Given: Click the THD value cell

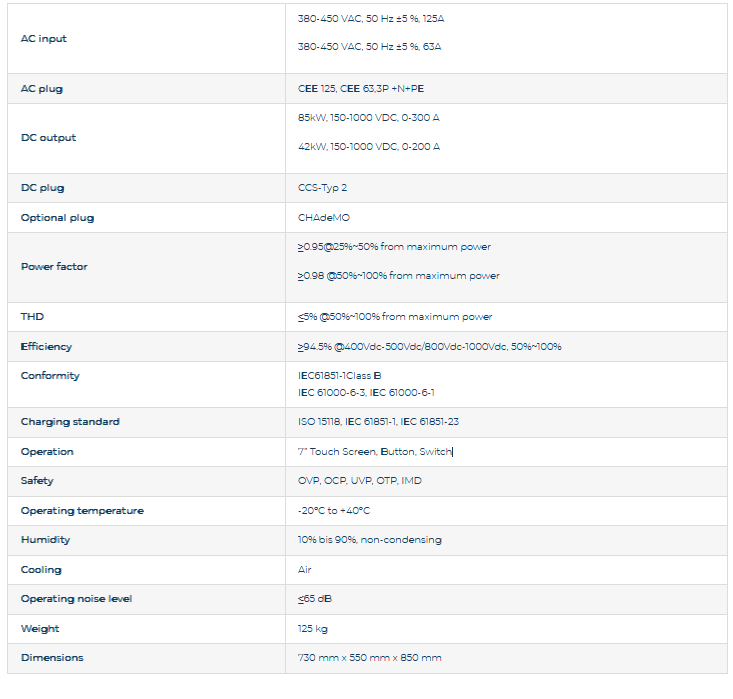Looking at the screenshot, I should pos(394,317).
